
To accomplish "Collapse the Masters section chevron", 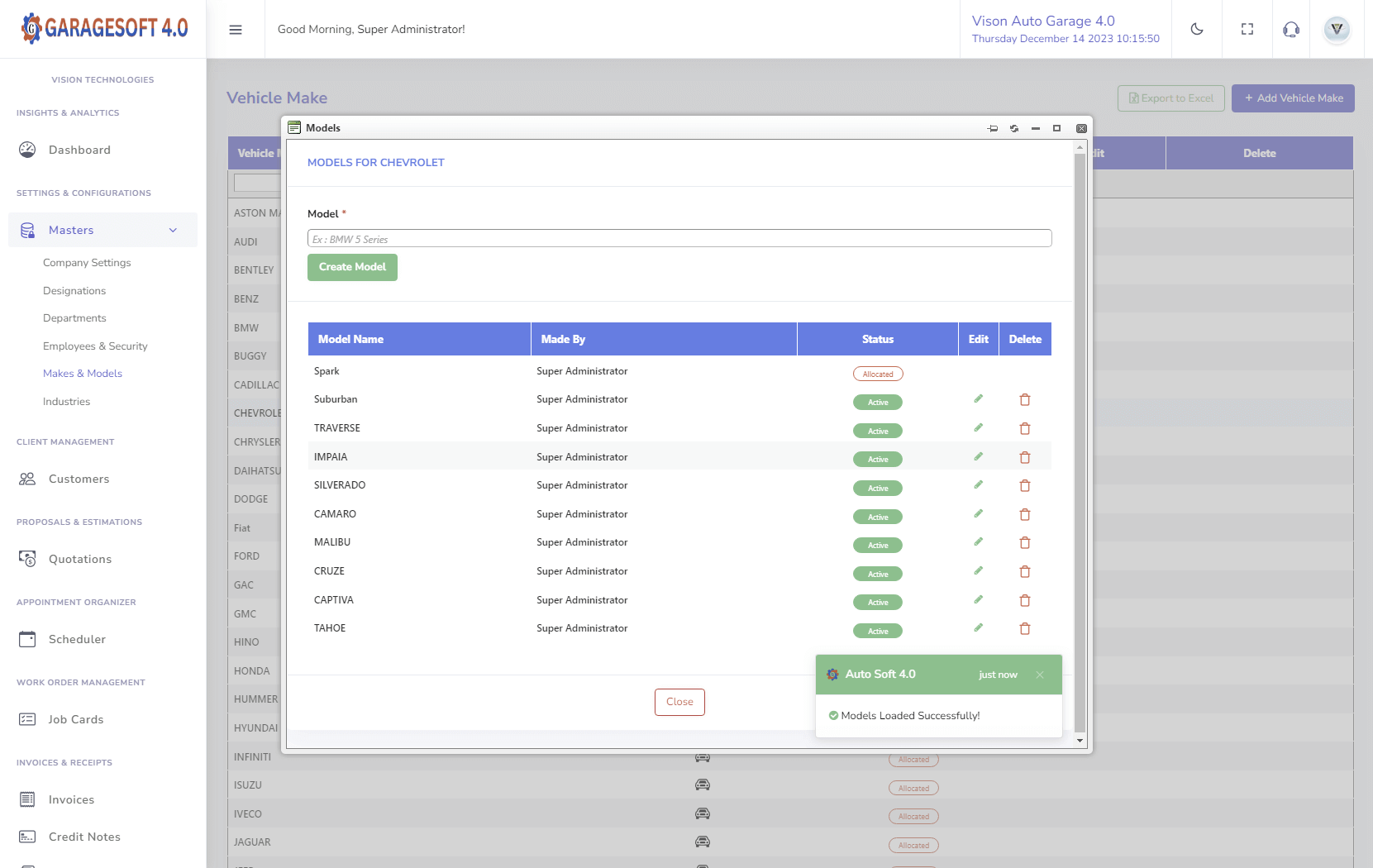I will [173, 230].
